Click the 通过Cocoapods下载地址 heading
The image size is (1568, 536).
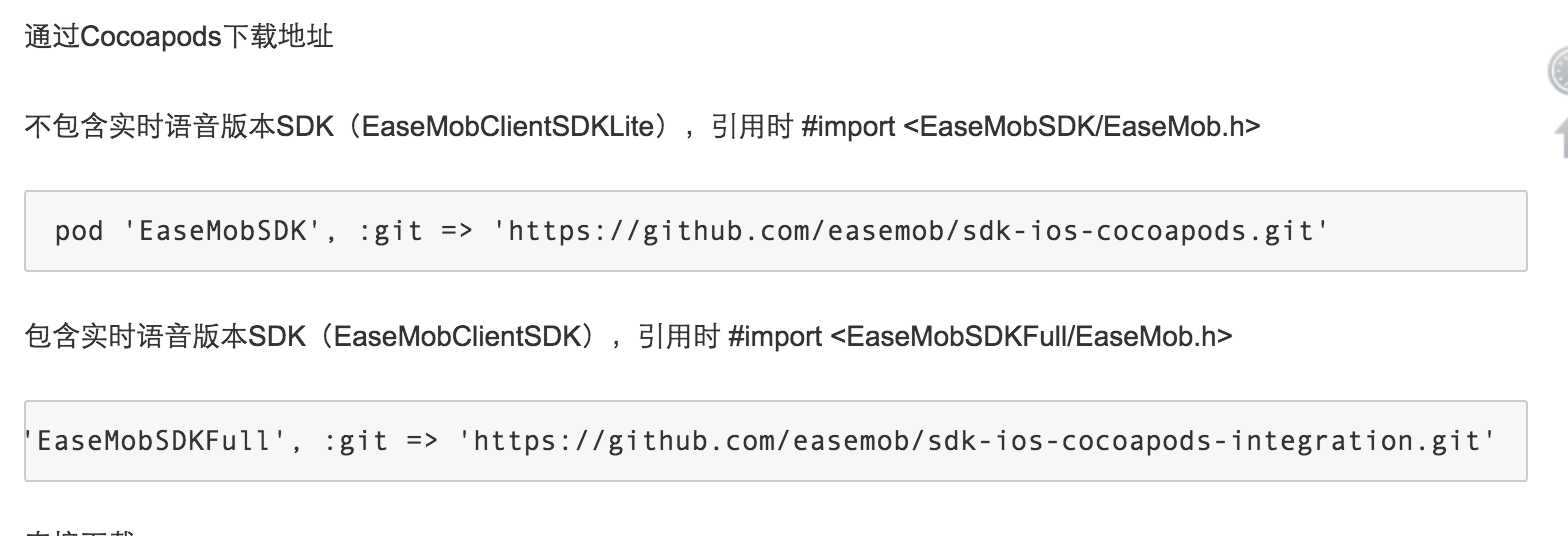(x=179, y=38)
